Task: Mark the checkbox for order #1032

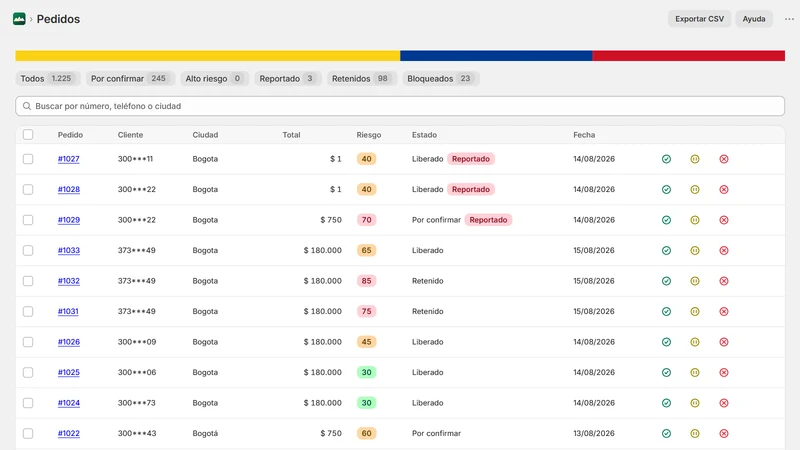Action: point(28,281)
